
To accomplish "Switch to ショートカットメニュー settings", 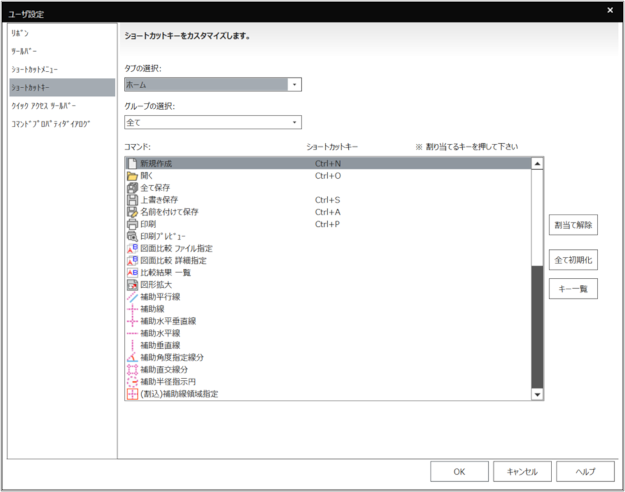I will click(x=35, y=69).
